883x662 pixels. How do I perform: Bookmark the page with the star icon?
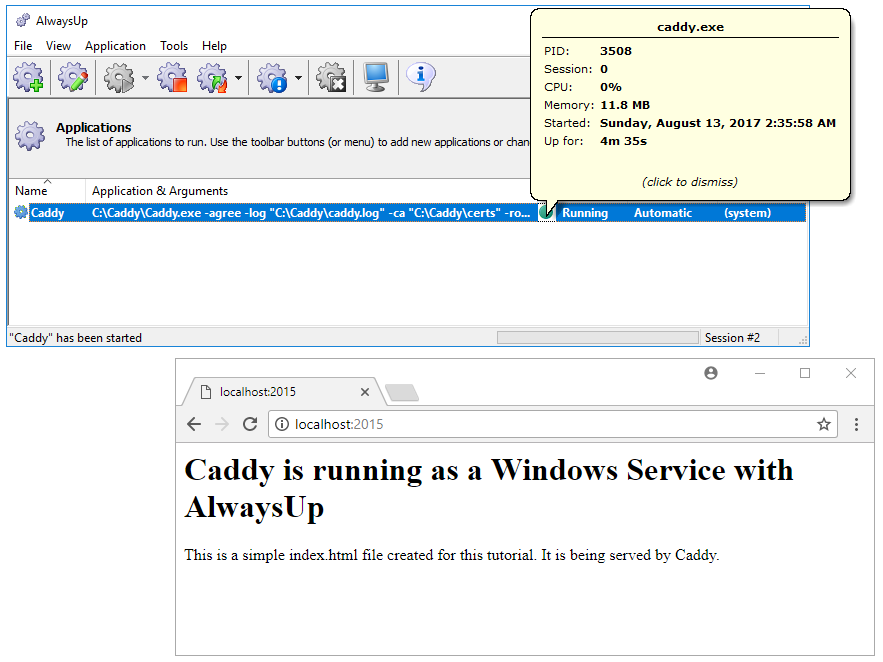823,424
